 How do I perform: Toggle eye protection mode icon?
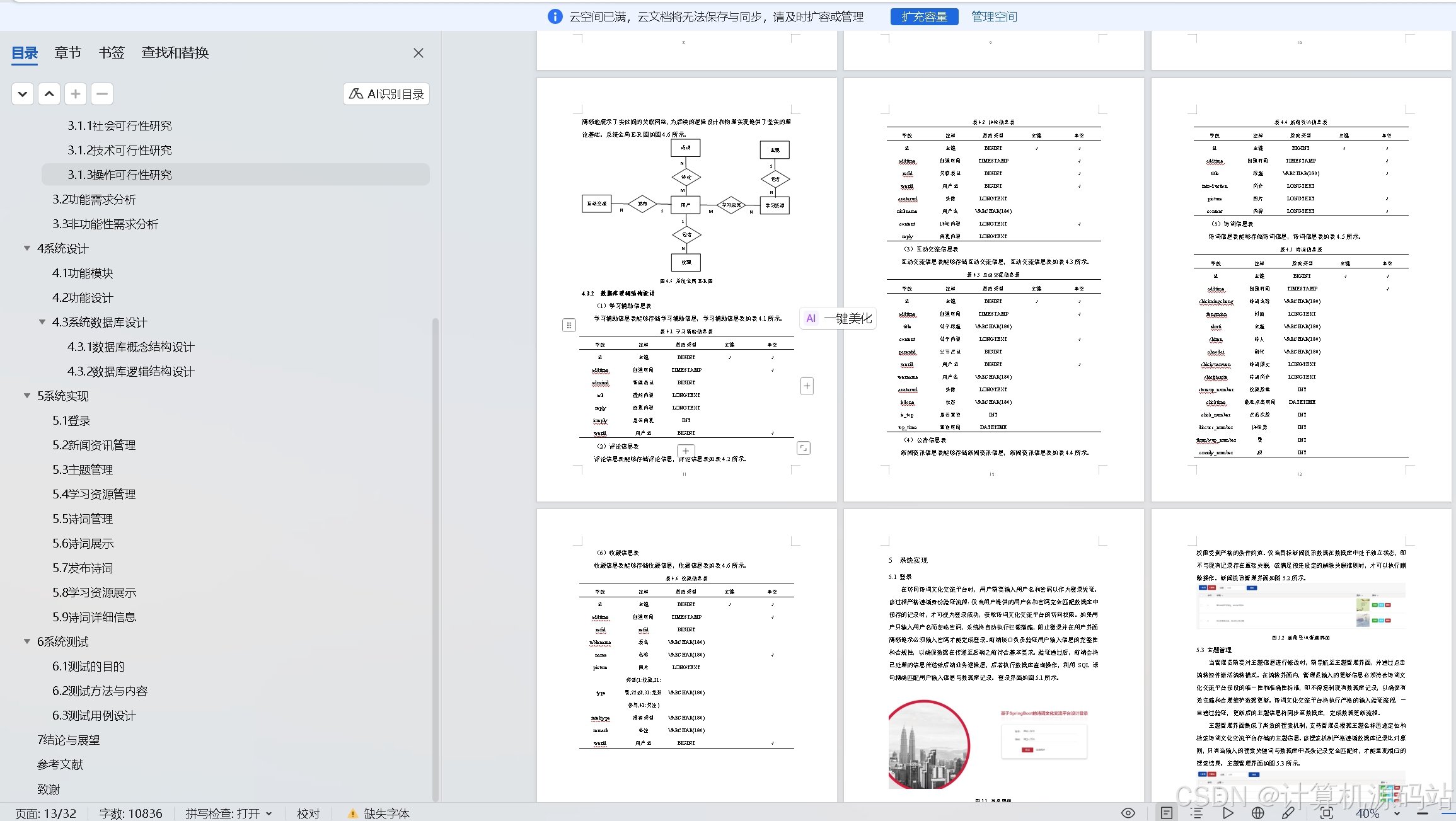1128,813
